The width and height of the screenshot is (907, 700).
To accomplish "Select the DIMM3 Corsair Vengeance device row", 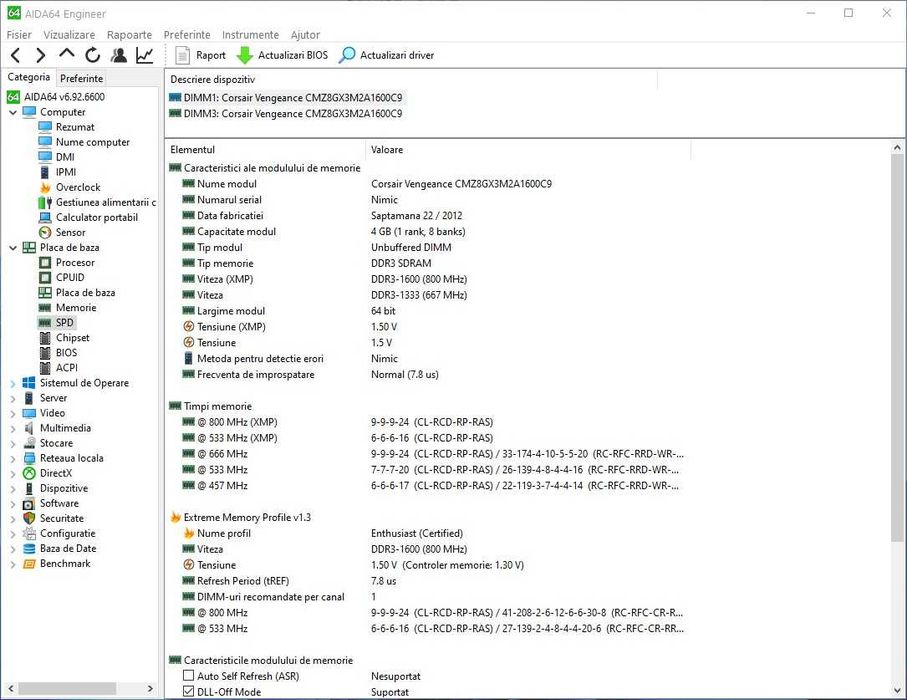I will point(286,113).
